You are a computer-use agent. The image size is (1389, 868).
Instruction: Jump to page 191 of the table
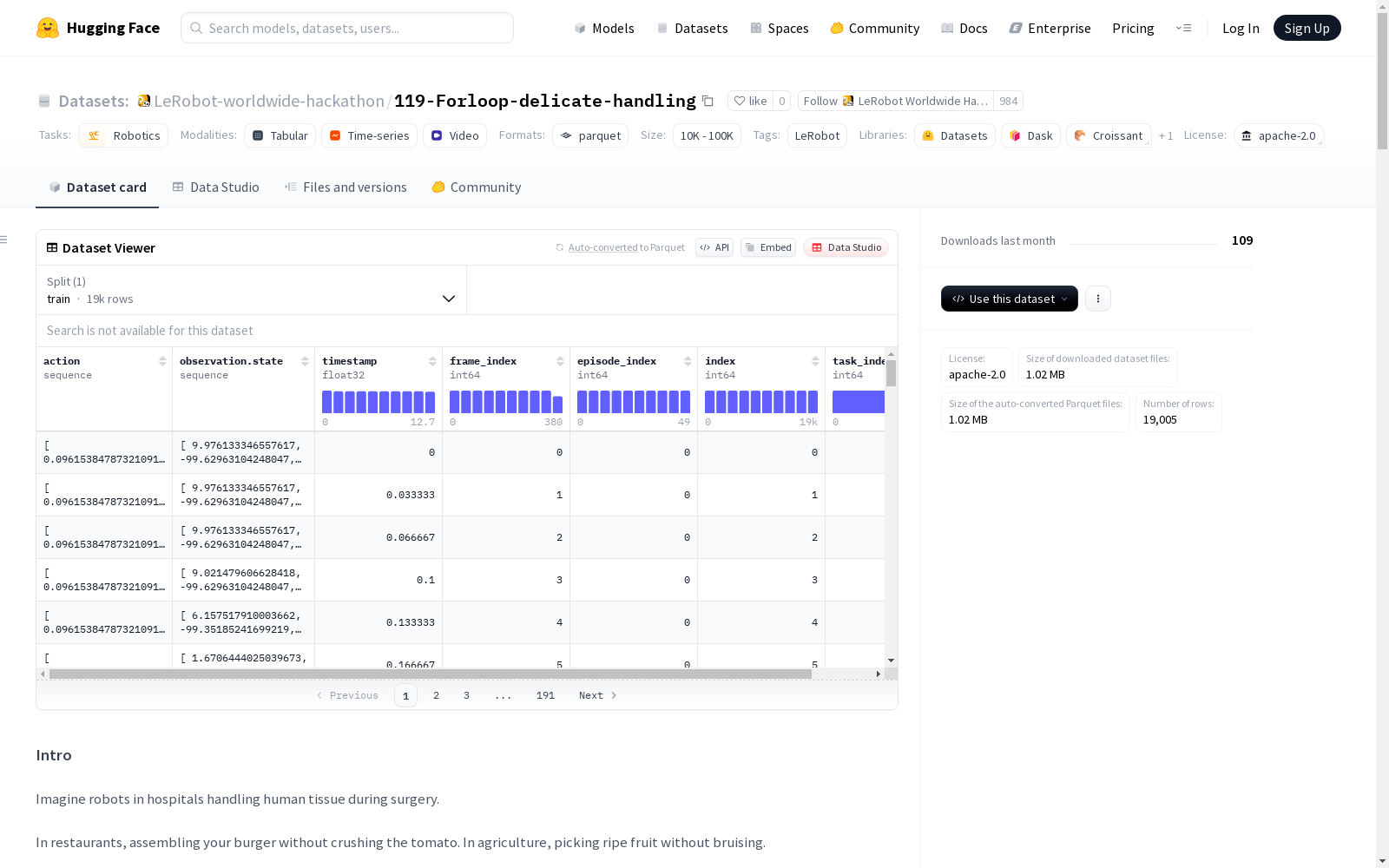pyautogui.click(x=545, y=695)
